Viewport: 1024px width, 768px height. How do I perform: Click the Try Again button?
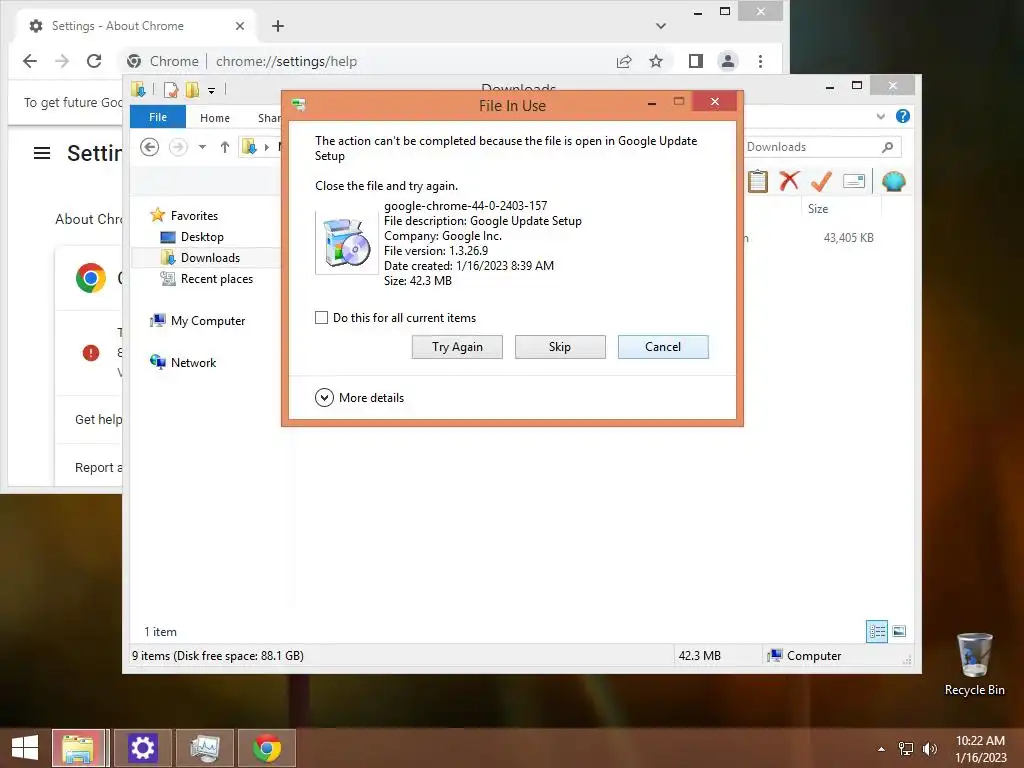[457, 347]
